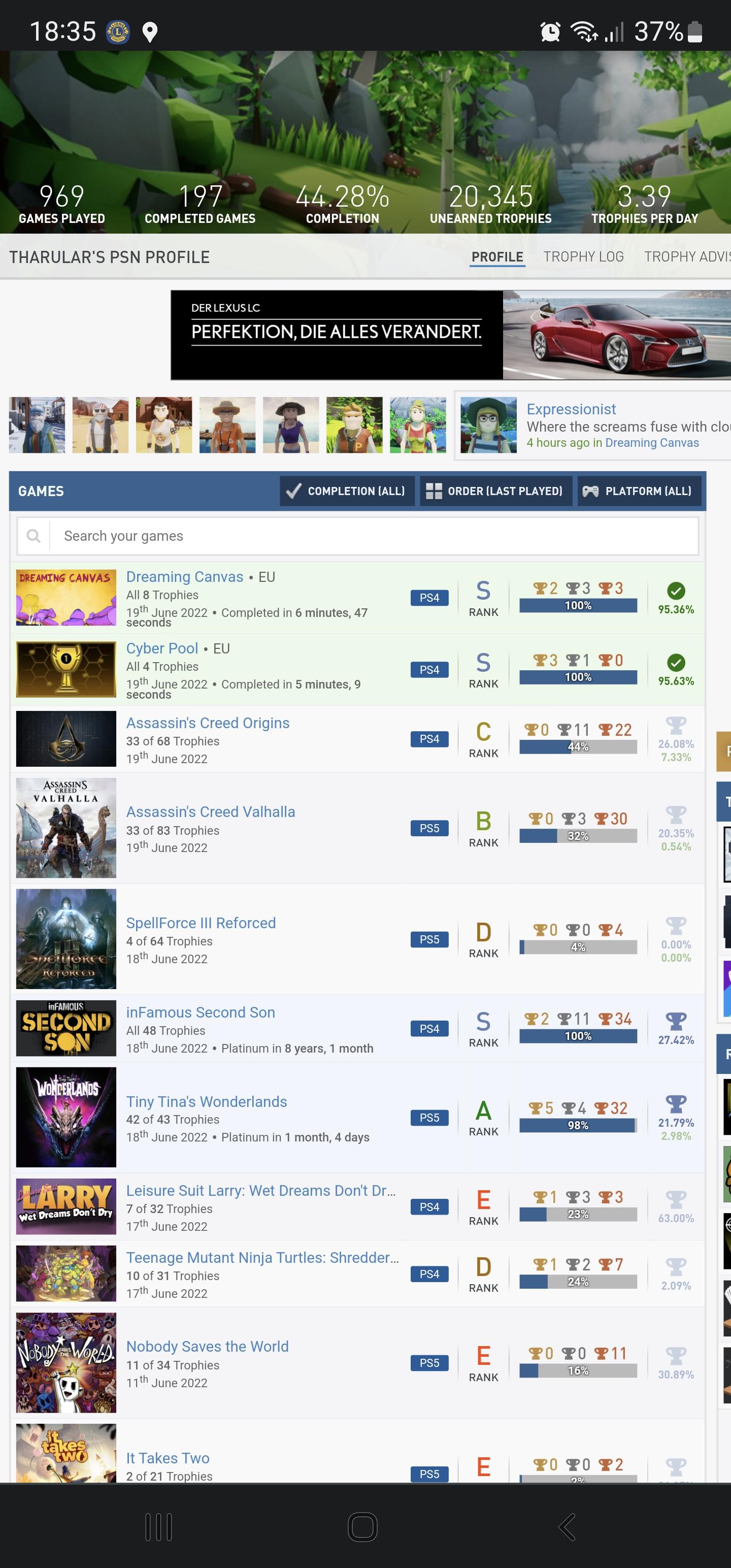Switch to the Trophy Log tab
Image resolution: width=731 pixels, height=1568 pixels.
click(583, 257)
